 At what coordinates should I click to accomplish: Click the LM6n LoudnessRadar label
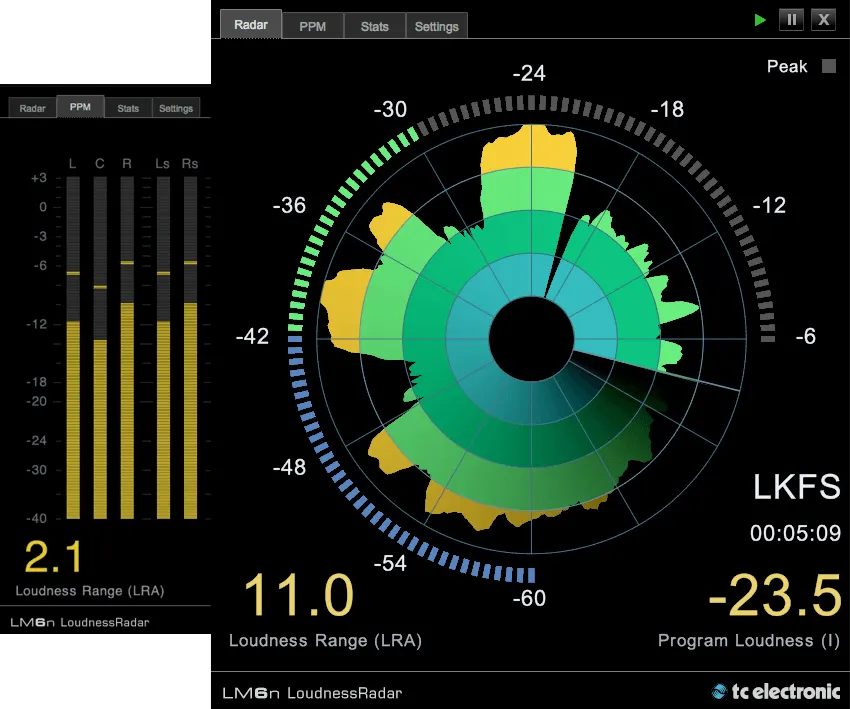(311, 691)
